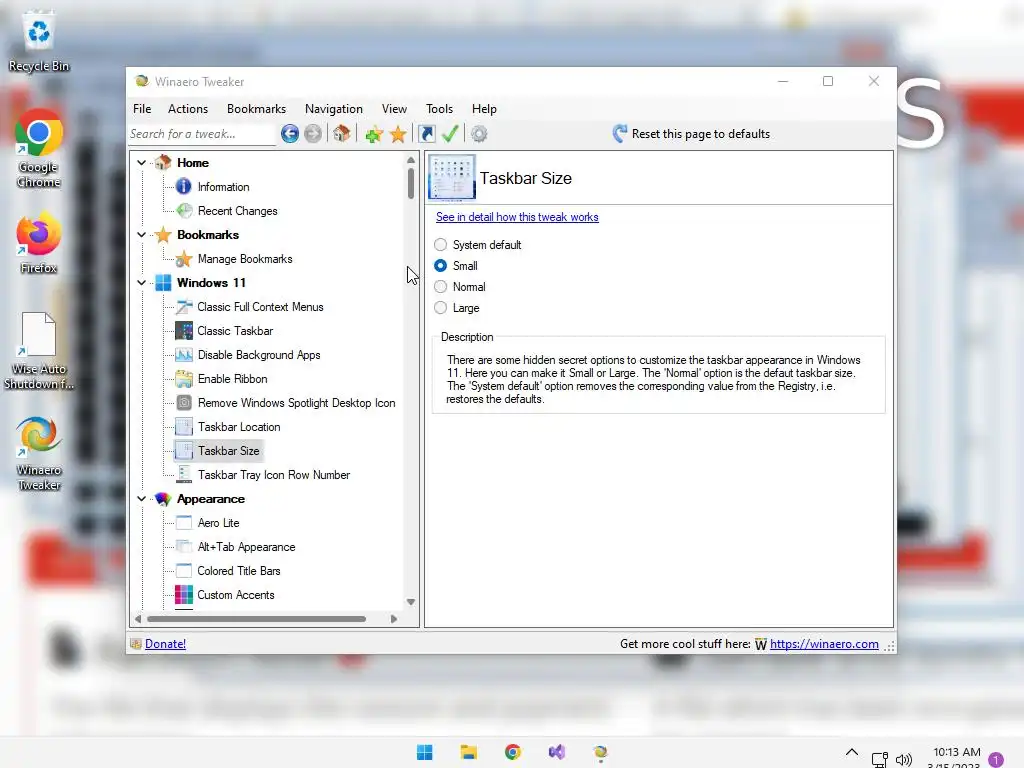This screenshot has height=768, width=1024.
Task: Collapse the Windows 11 tree node
Action: click(141, 283)
